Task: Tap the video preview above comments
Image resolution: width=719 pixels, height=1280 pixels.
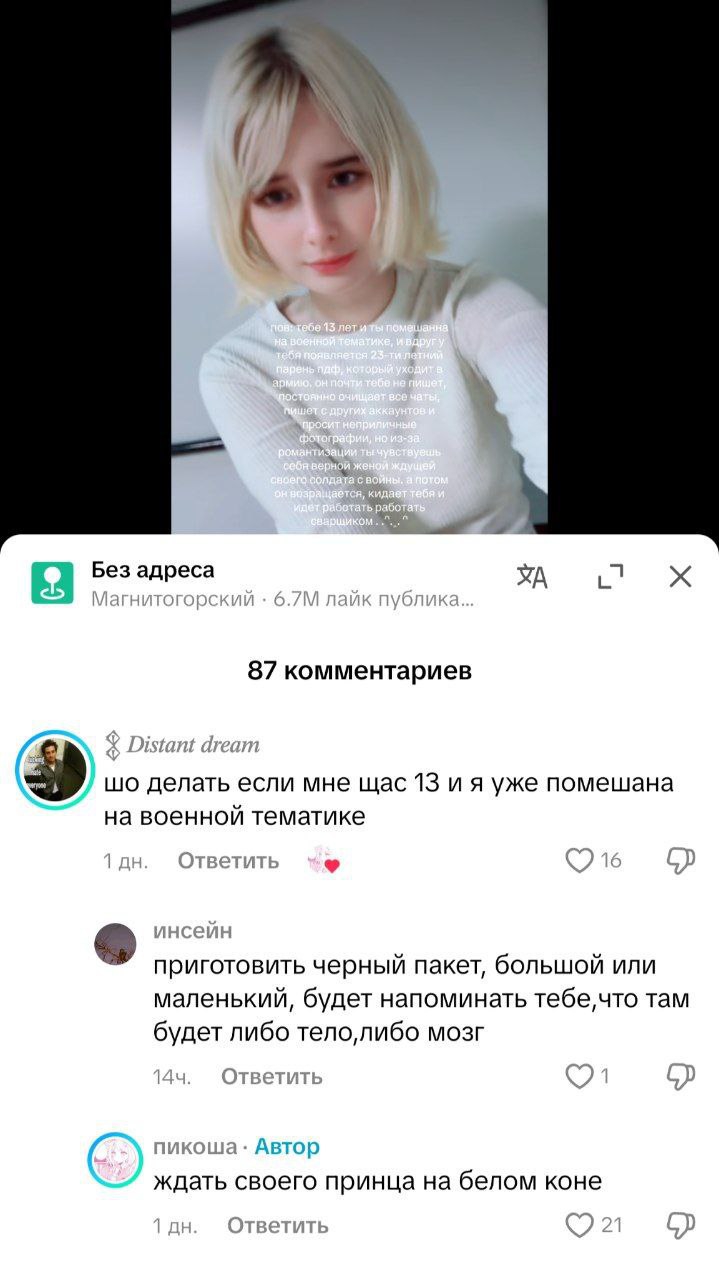Action: pyautogui.click(x=359, y=267)
